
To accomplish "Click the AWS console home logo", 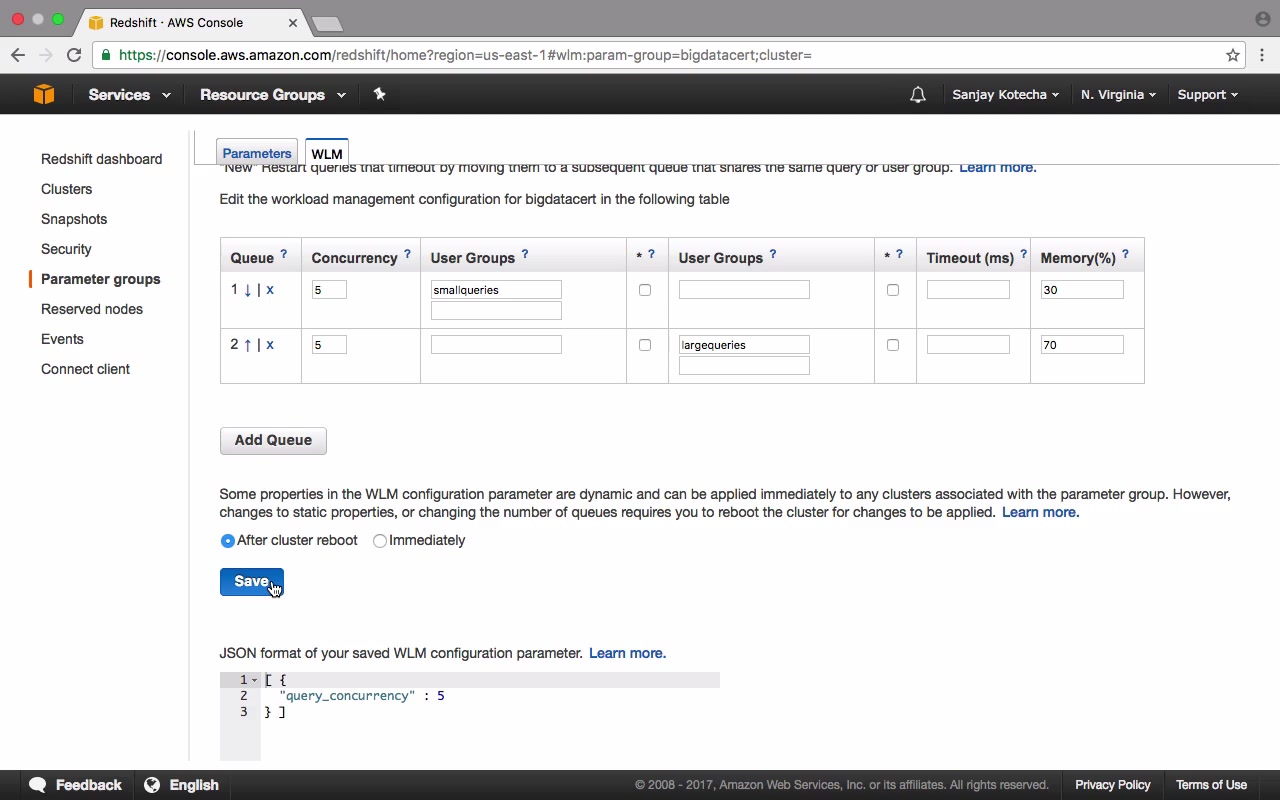I will [x=43, y=94].
